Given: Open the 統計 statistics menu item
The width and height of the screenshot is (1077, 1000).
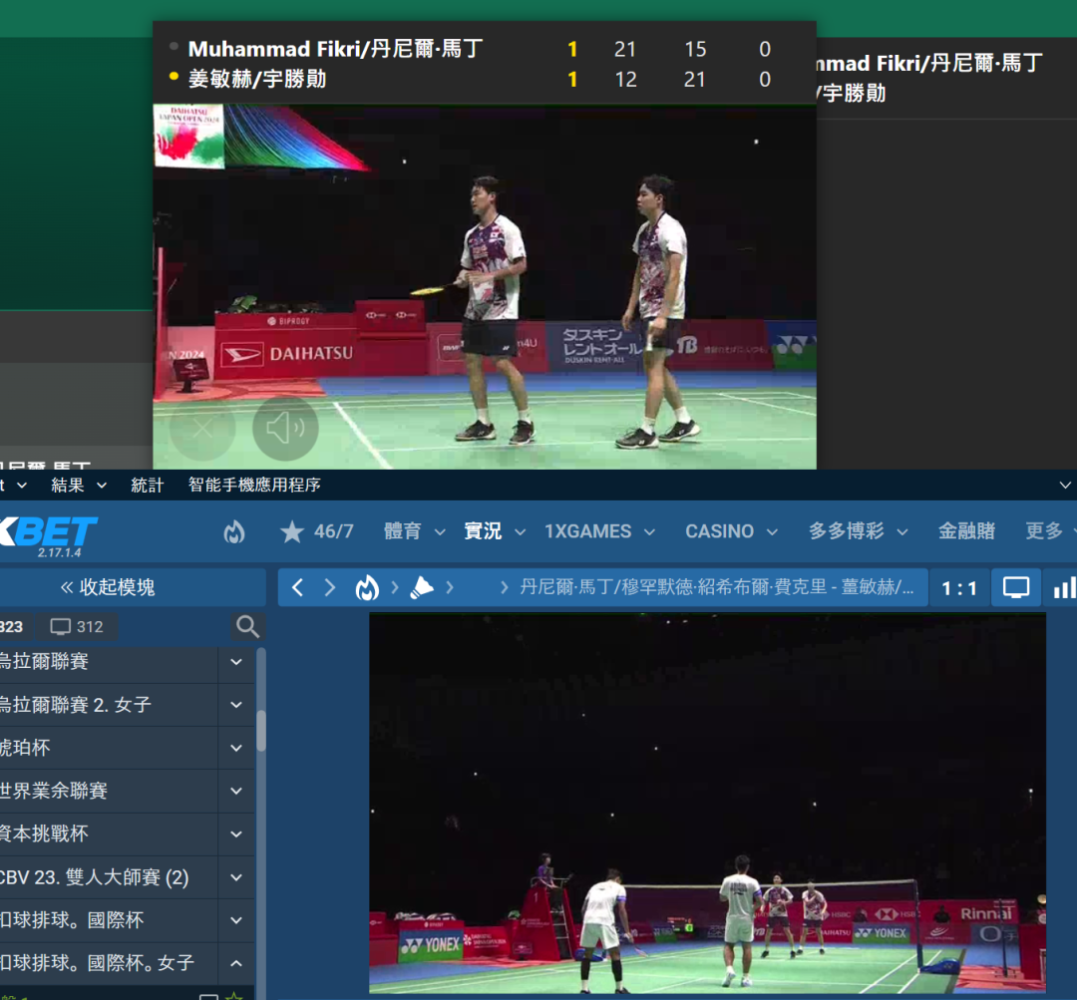Looking at the screenshot, I should point(147,486).
